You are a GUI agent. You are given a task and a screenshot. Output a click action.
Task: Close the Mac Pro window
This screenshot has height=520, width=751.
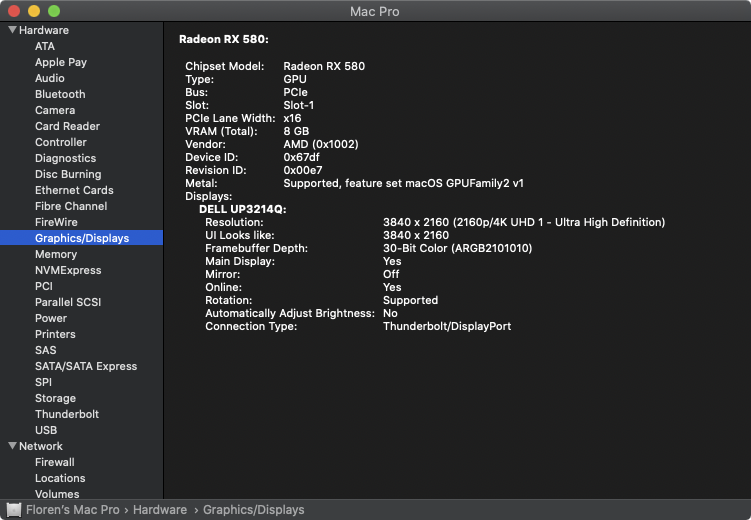[14, 11]
